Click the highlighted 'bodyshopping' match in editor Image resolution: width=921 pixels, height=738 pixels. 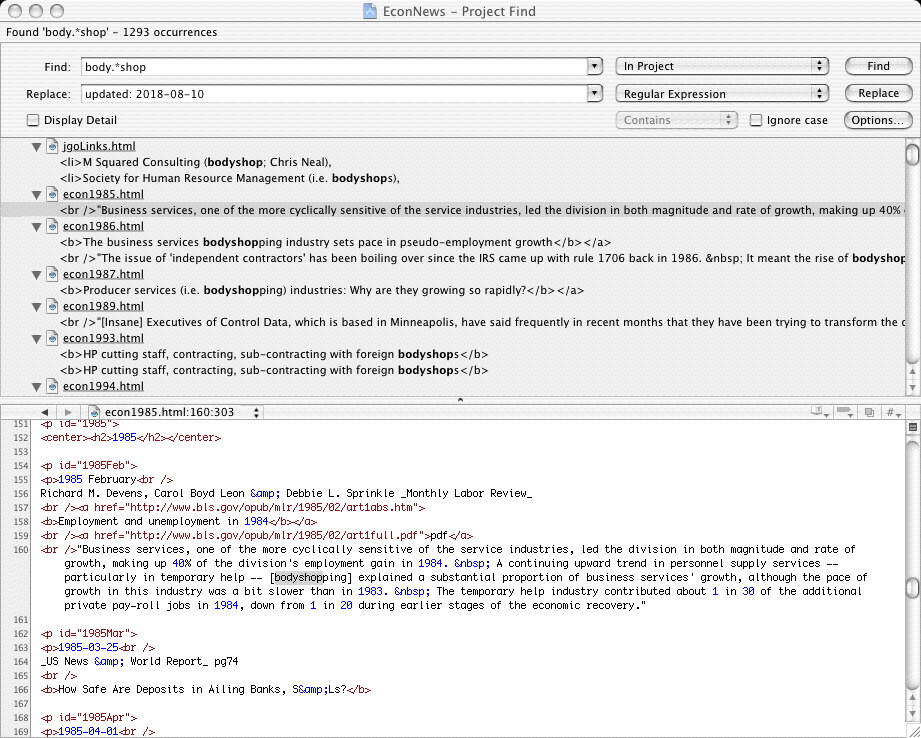click(311, 578)
